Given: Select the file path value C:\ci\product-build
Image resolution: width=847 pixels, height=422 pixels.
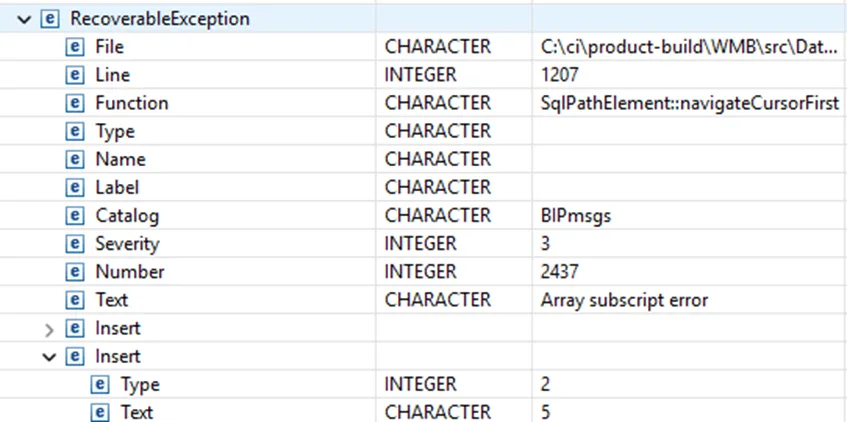Looking at the screenshot, I should click(689, 47).
